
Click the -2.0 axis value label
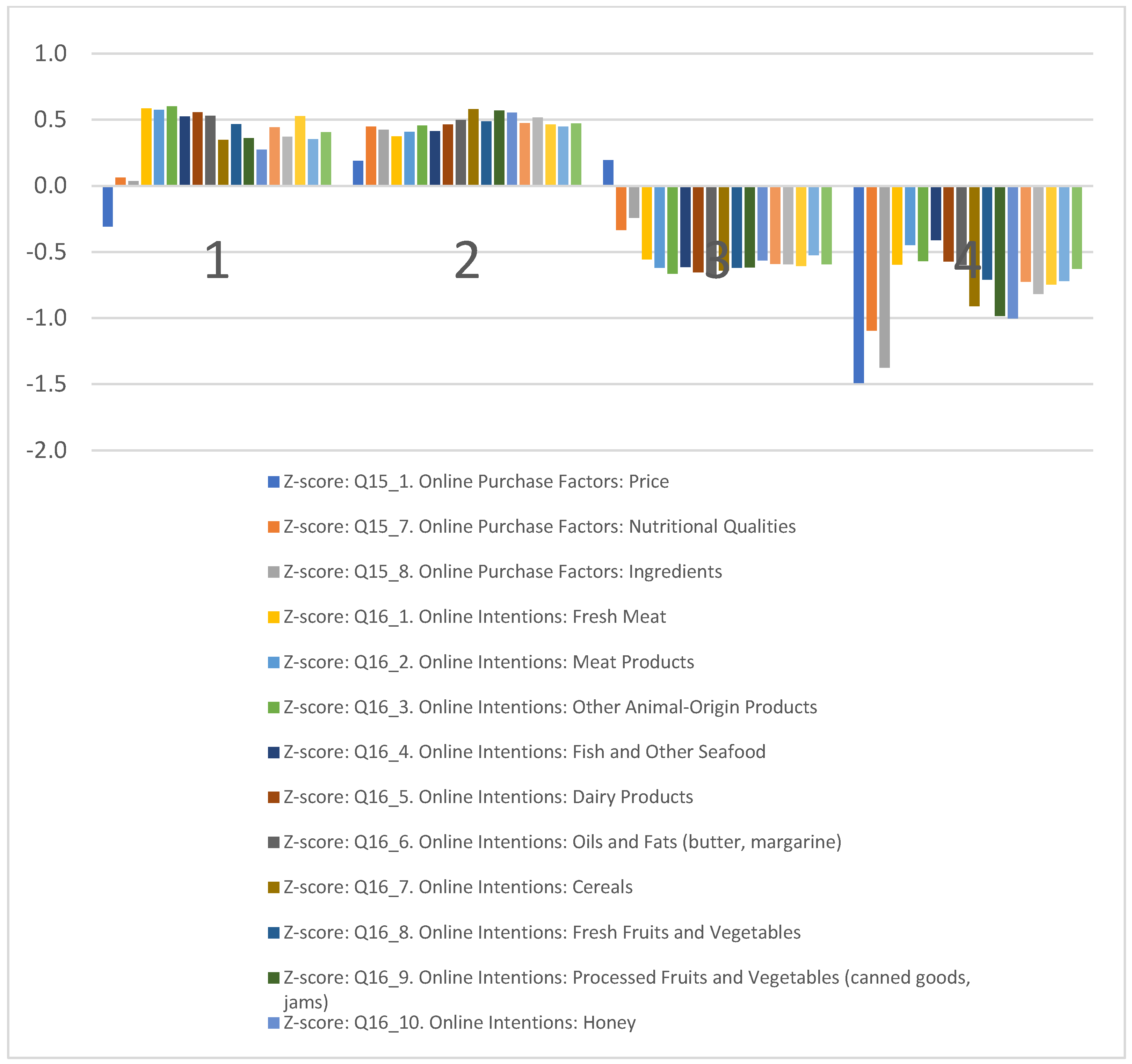47,450
